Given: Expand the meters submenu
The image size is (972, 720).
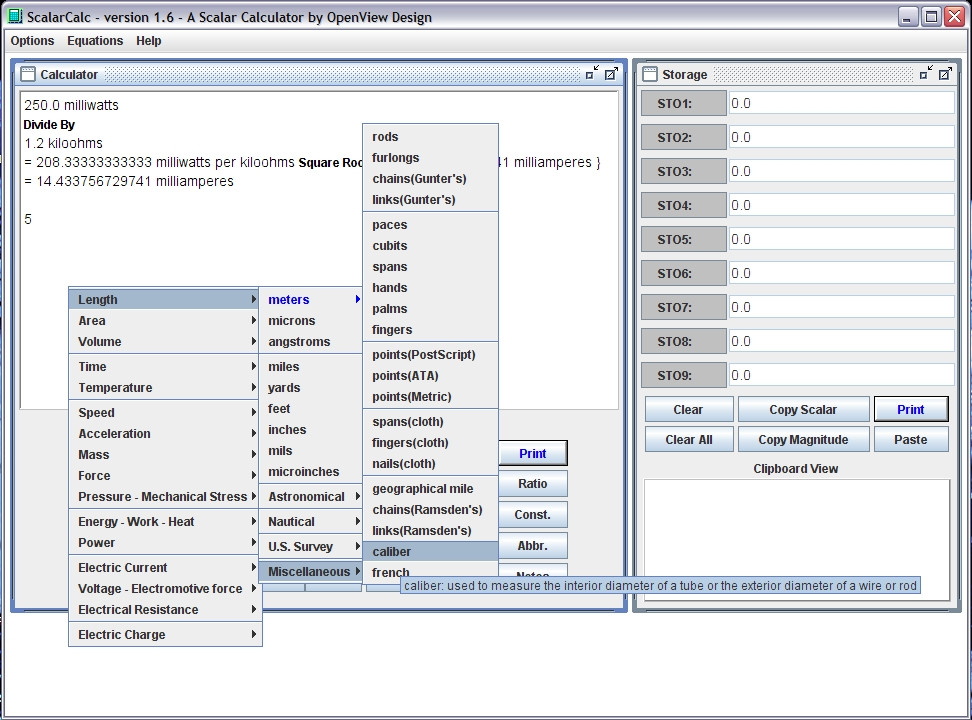Looking at the screenshot, I should click(310, 300).
